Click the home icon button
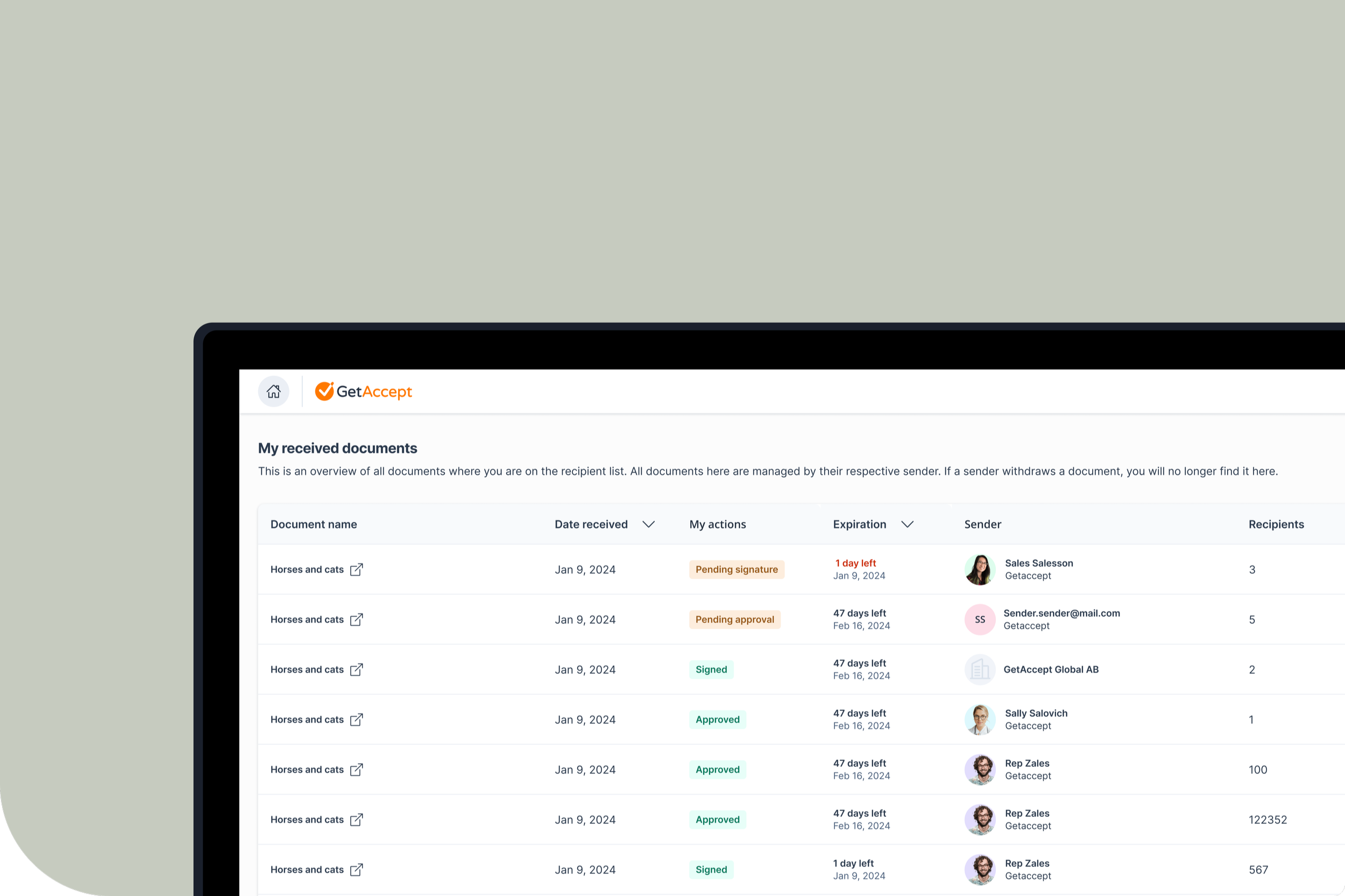The height and width of the screenshot is (896, 1345). pos(273,392)
